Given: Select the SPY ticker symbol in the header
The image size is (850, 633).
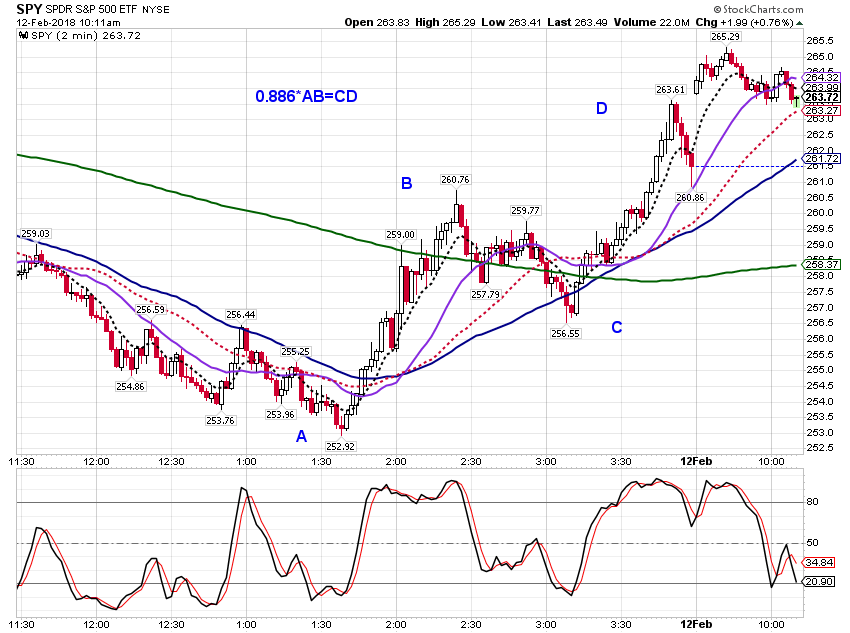Looking at the screenshot, I should (x=29, y=9).
